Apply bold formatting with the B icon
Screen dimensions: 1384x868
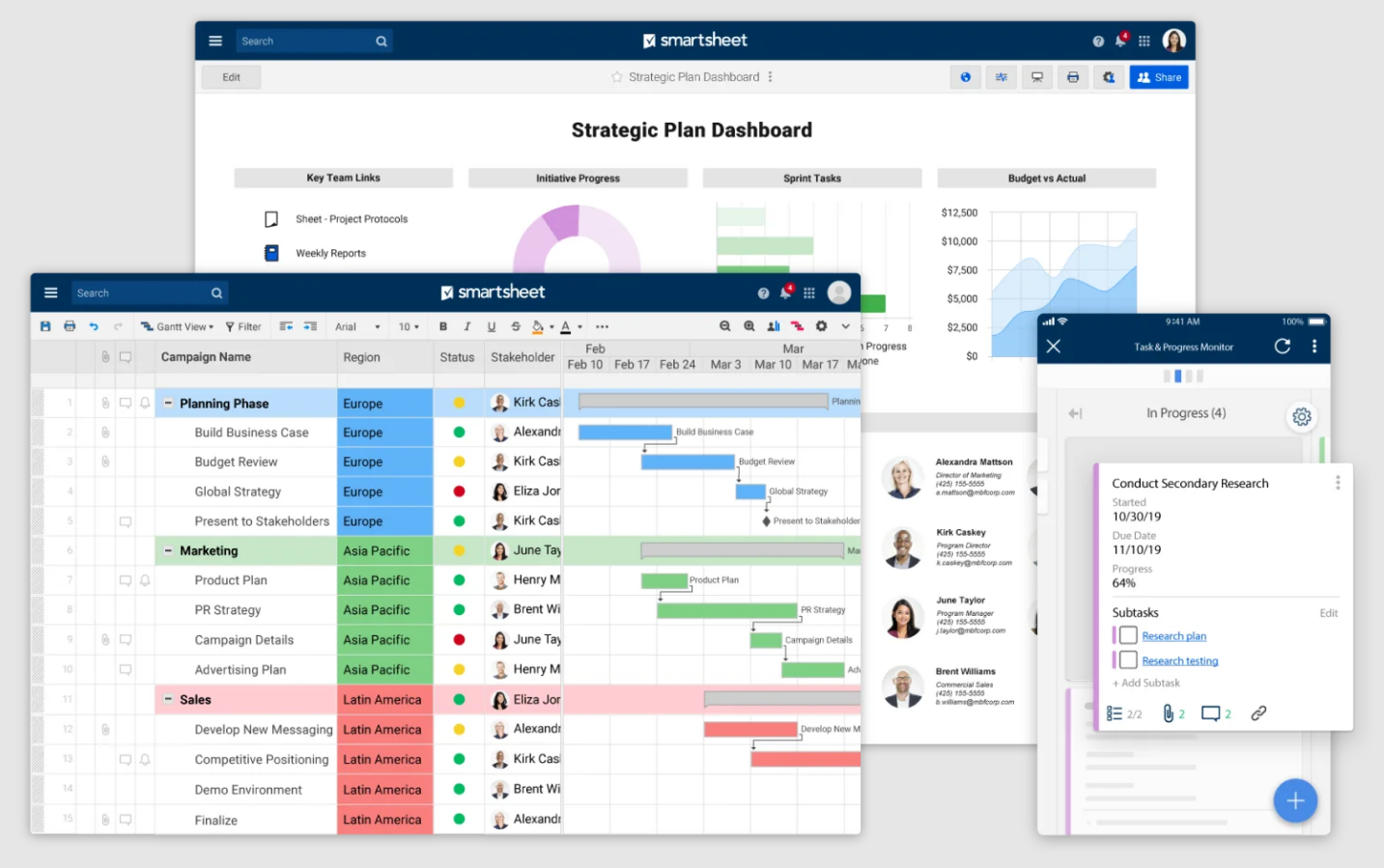point(443,326)
